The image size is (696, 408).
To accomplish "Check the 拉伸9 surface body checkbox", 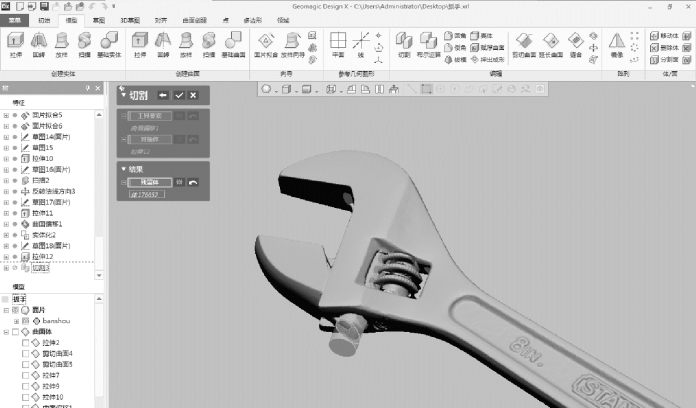I will point(25,386).
